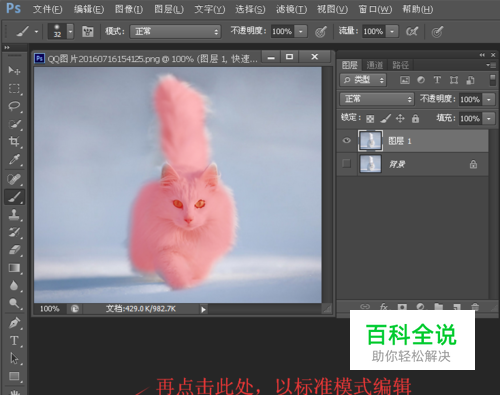Viewport: 500px width, 395px height.
Task: Select the Move tool
Action: coord(14,70)
